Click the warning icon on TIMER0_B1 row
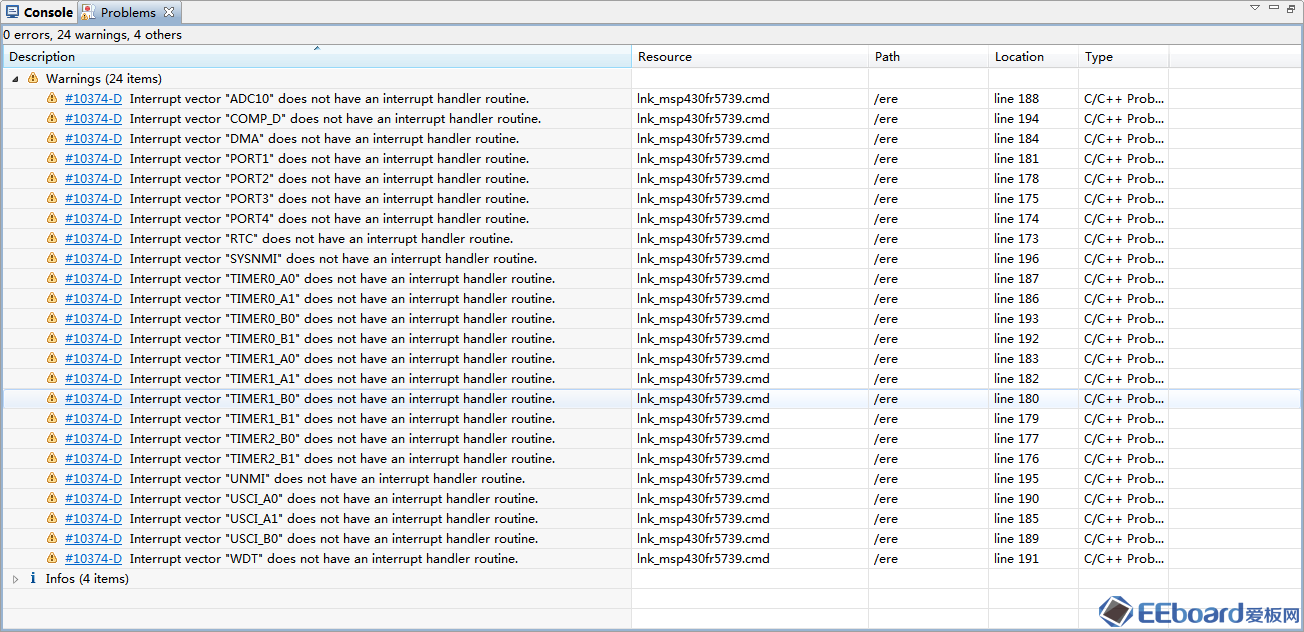1304x632 pixels. (52, 338)
